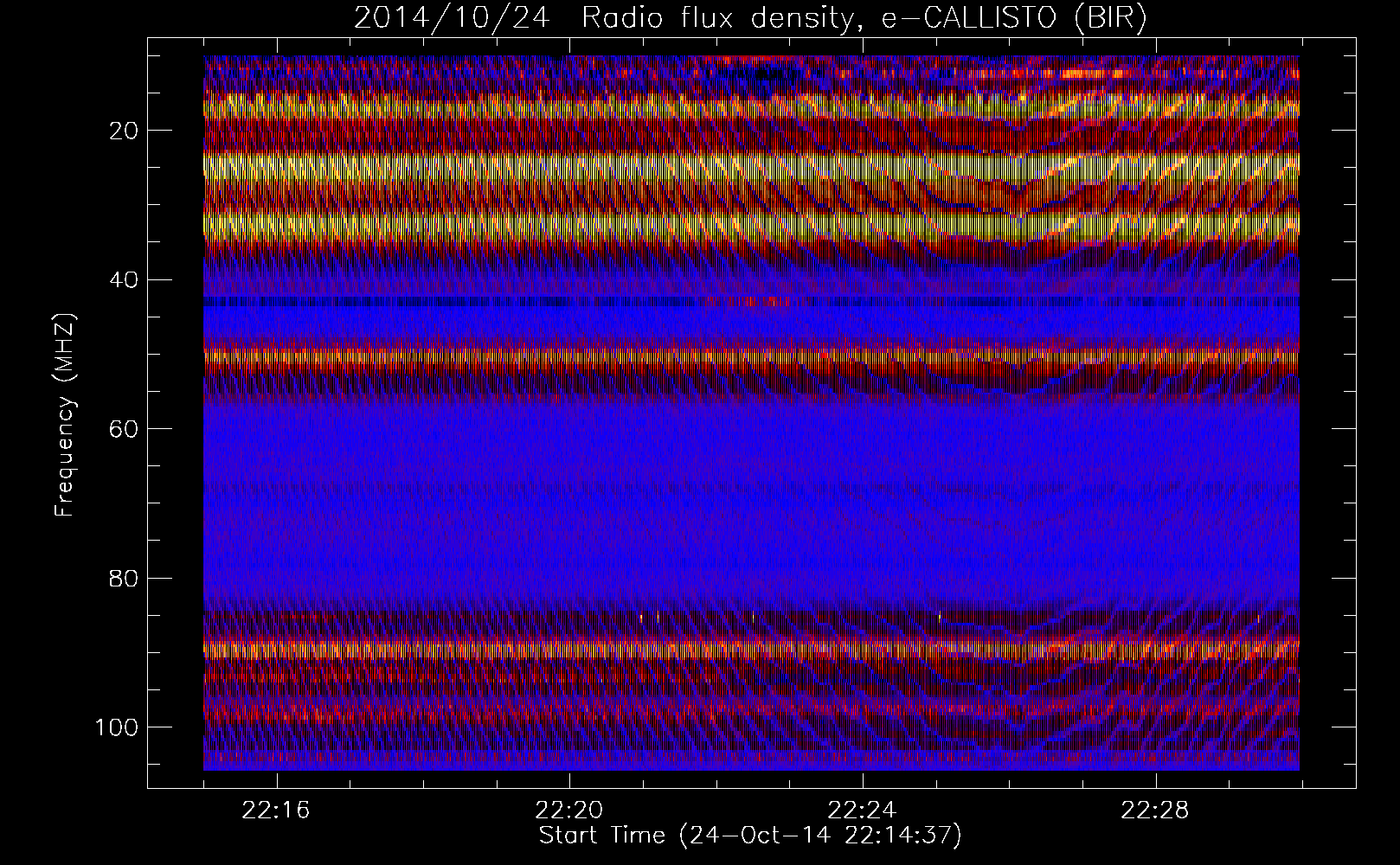
Task: Click the 22:24 time tick label
Action: 862,811
